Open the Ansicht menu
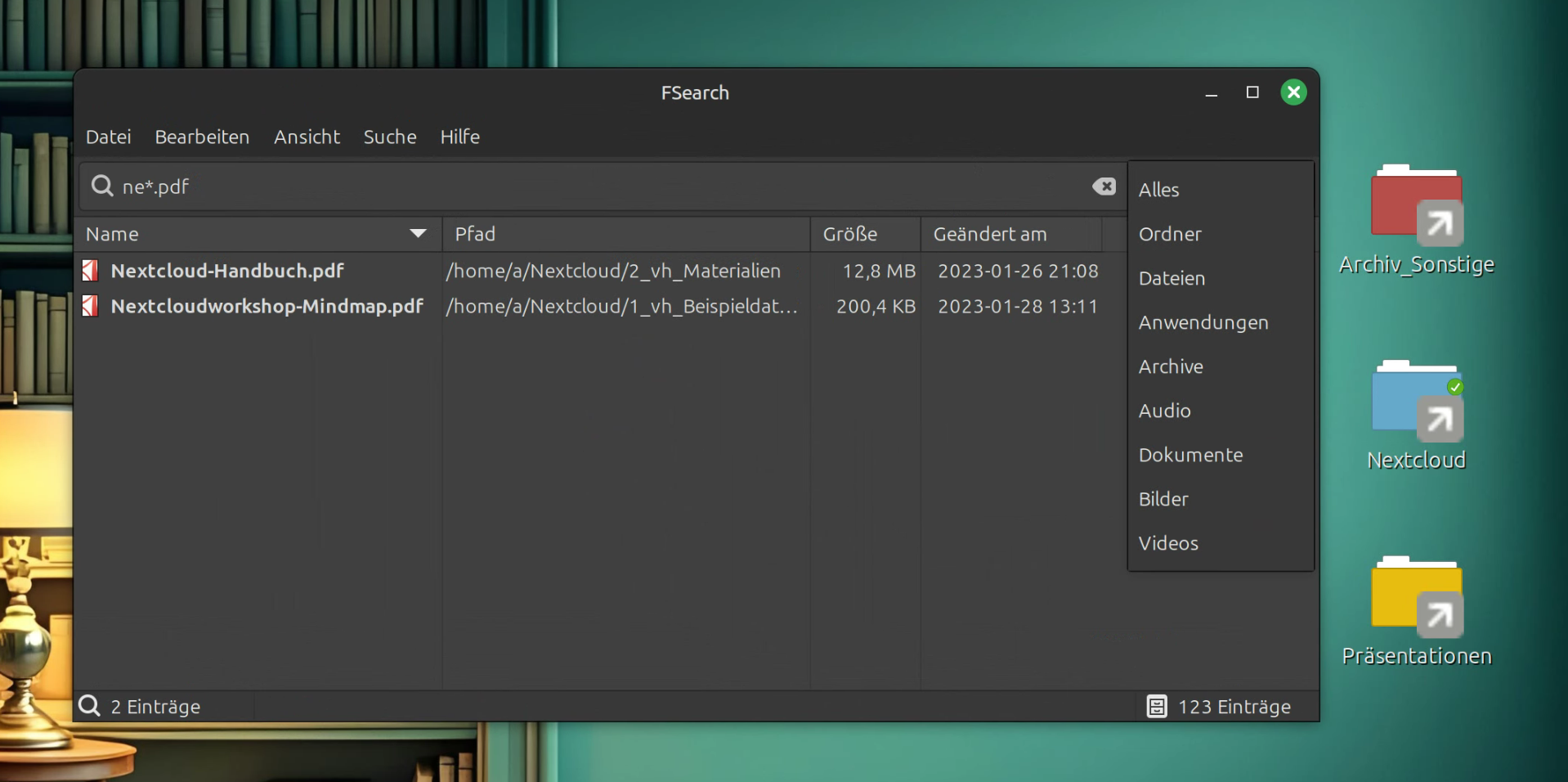This screenshot has height=782, width=1568. [x=307, y=137]
